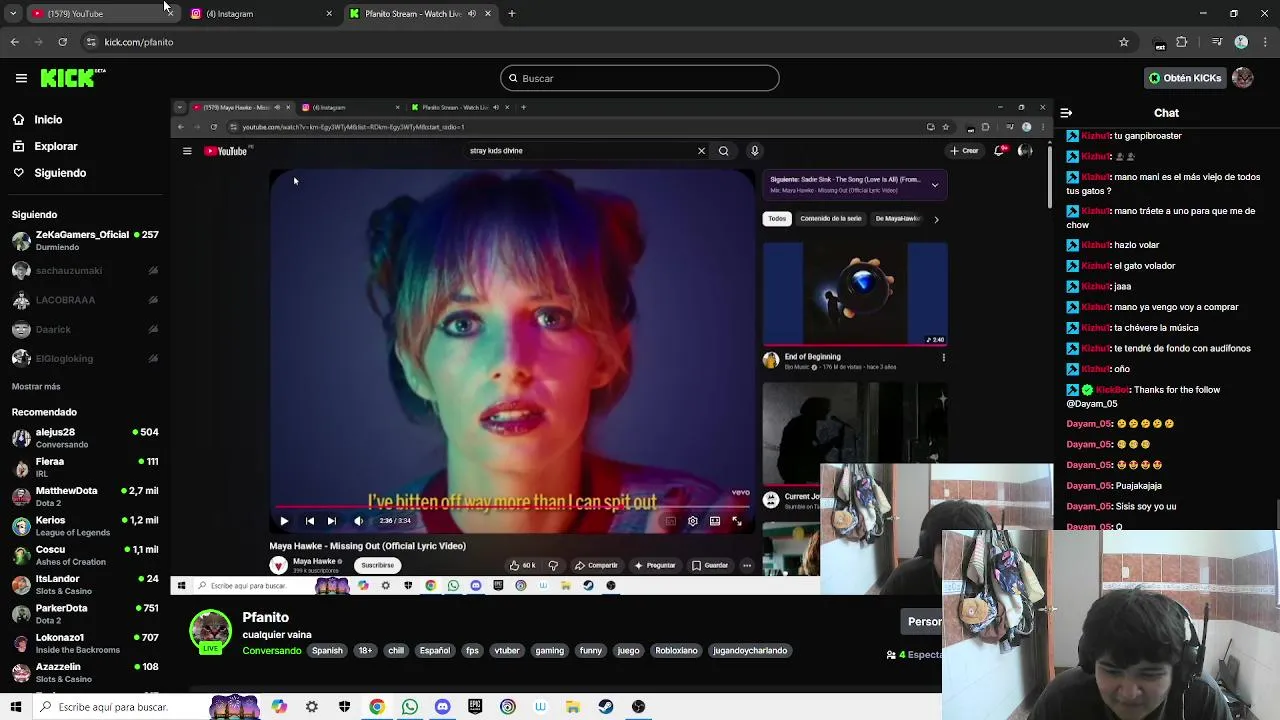
Task: Open OBS Studio from the taskbar
Action: [x=638, y=707]
